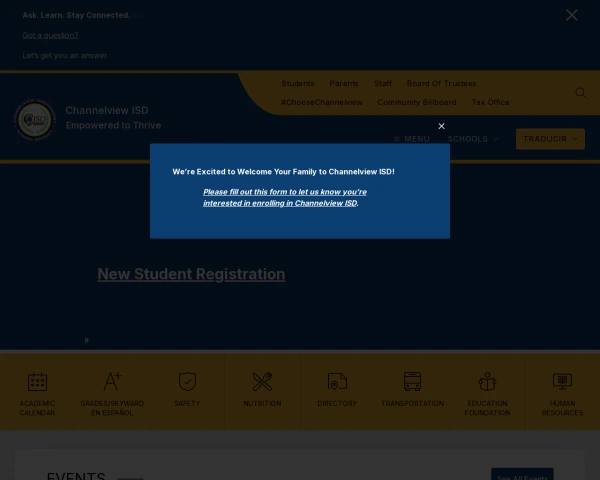Open the main MENU

point(412,139)
